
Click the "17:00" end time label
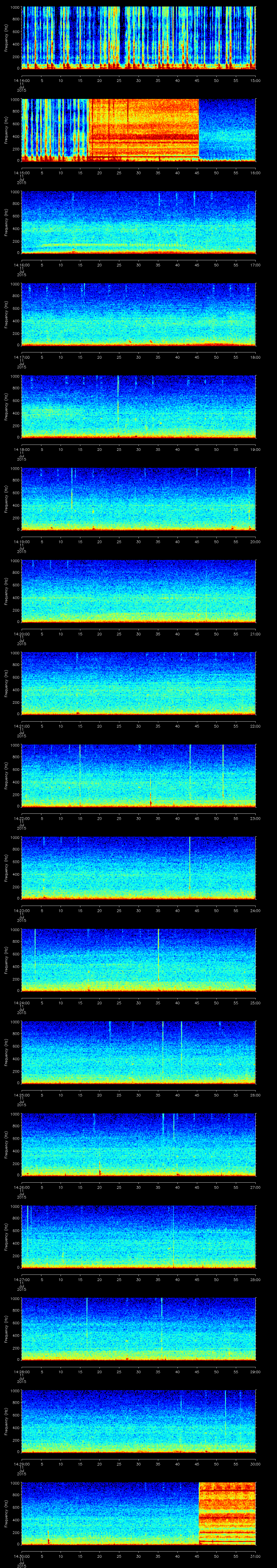tap(255, 265)
